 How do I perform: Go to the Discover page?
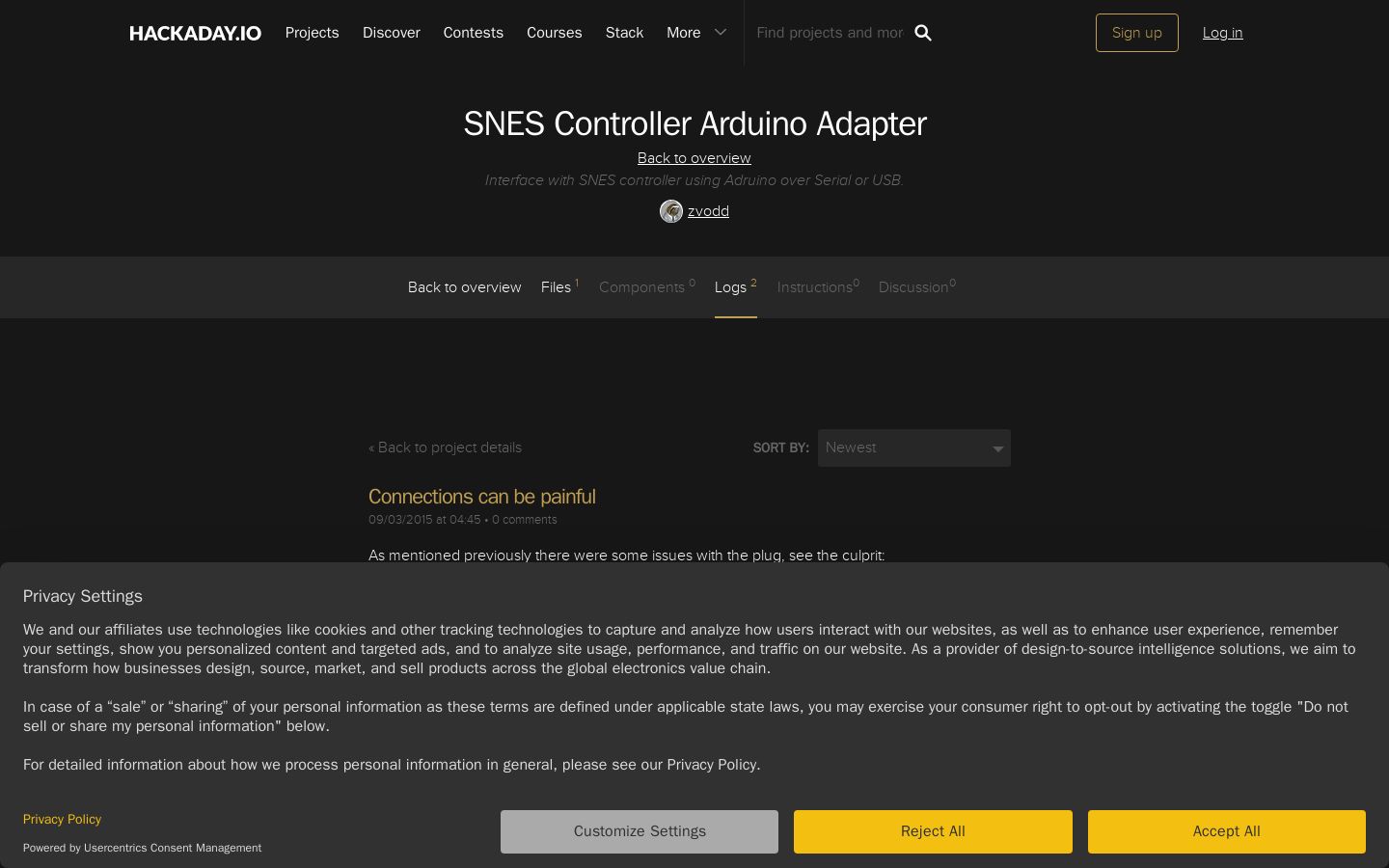(x=392, y=33)
